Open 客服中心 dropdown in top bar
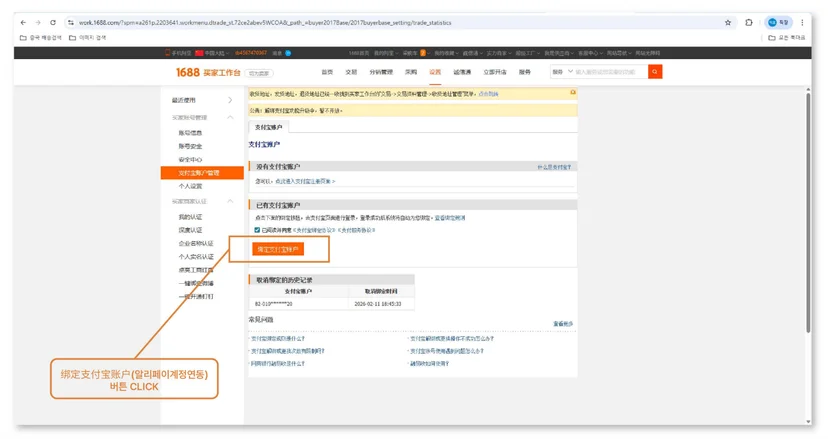 coord(590,53)
